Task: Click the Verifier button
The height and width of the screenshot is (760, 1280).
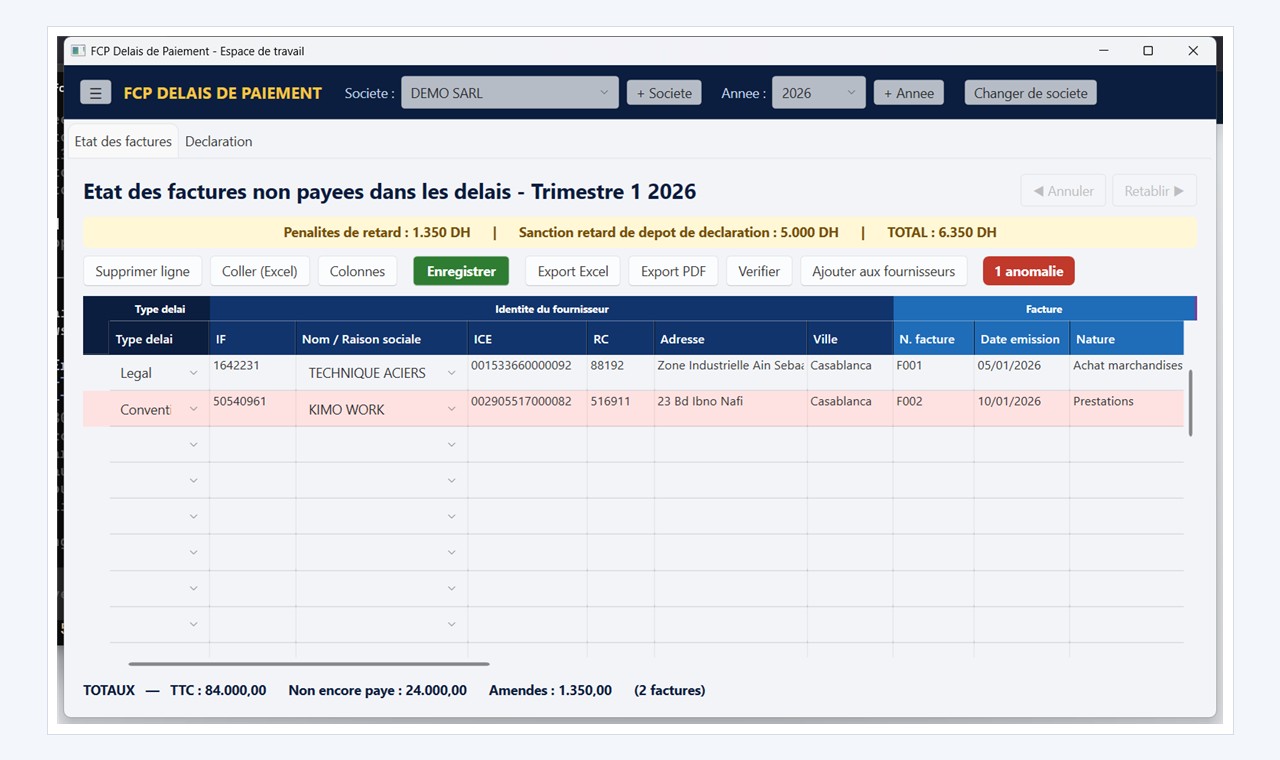Action: pyautogui.click(x=759, y=271)
